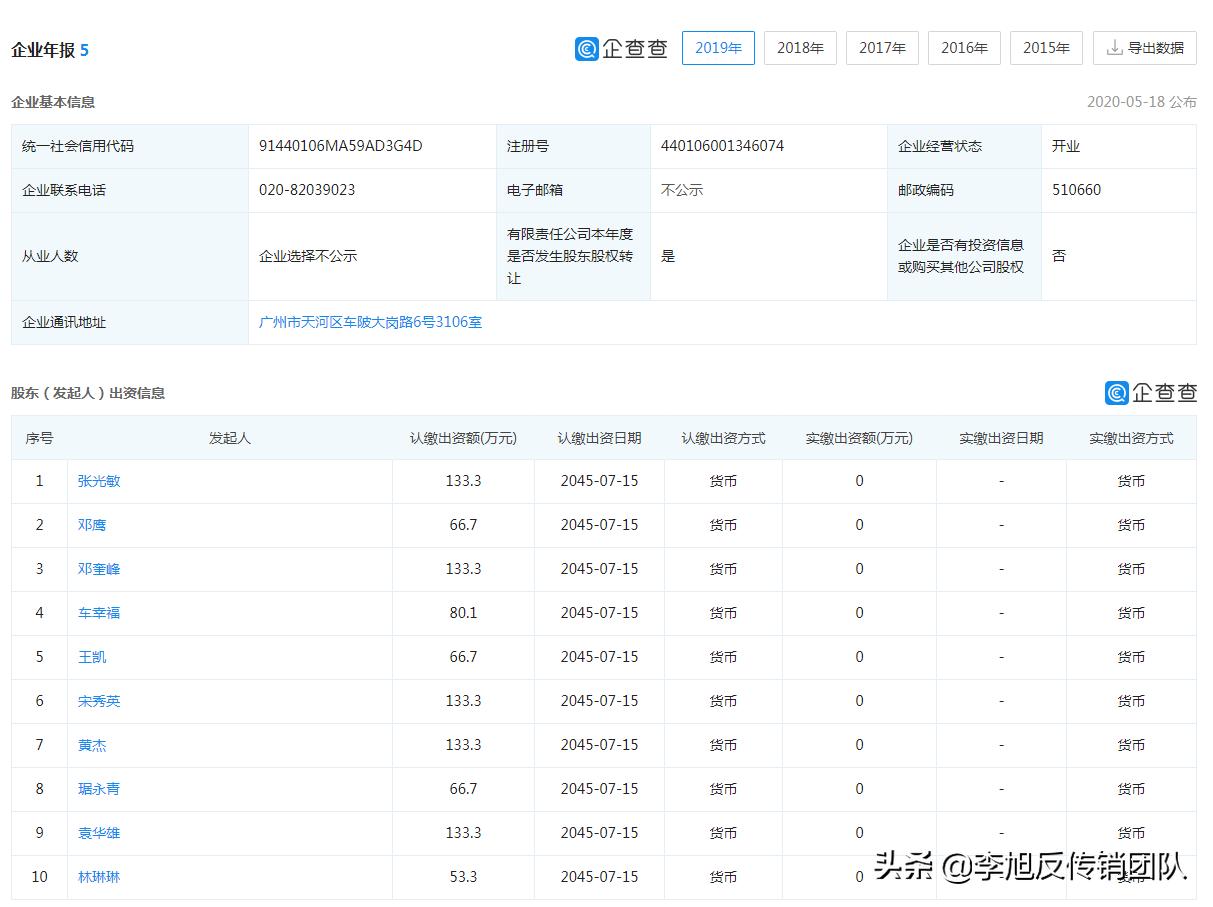Open shareholder page for 邓奎峰

coord(98,569)
